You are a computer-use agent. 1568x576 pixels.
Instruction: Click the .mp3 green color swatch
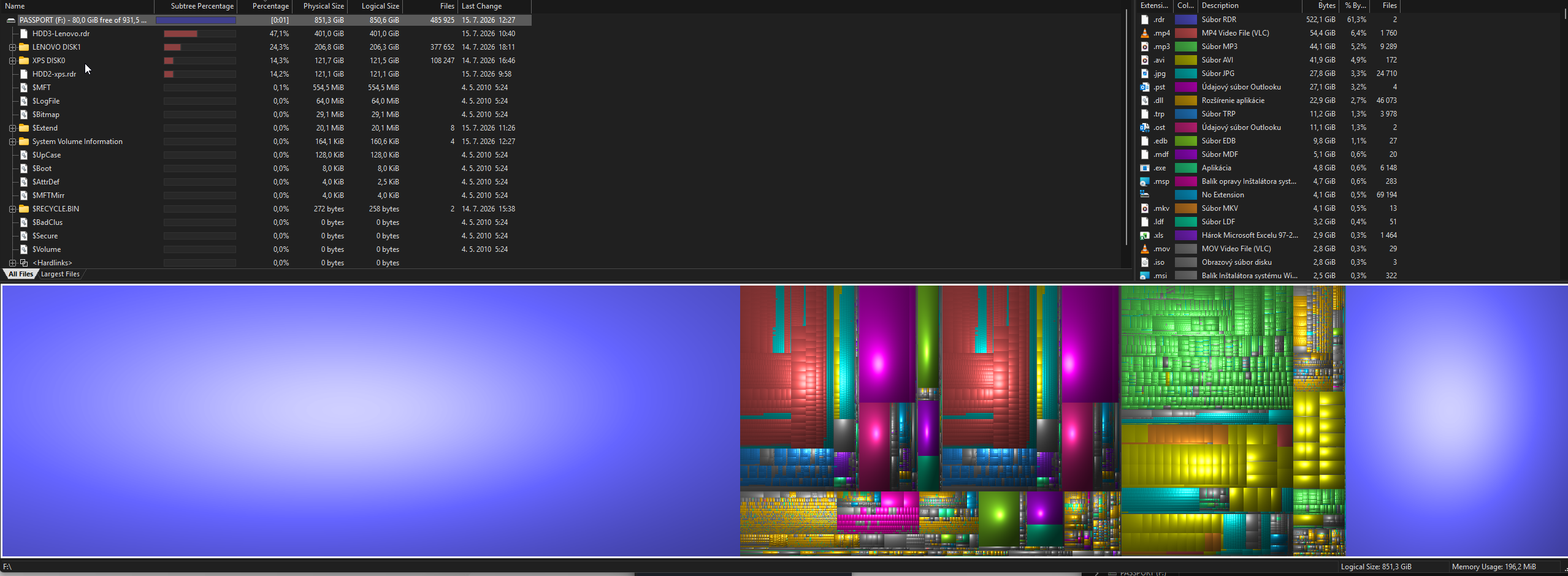coord(1185,47)
